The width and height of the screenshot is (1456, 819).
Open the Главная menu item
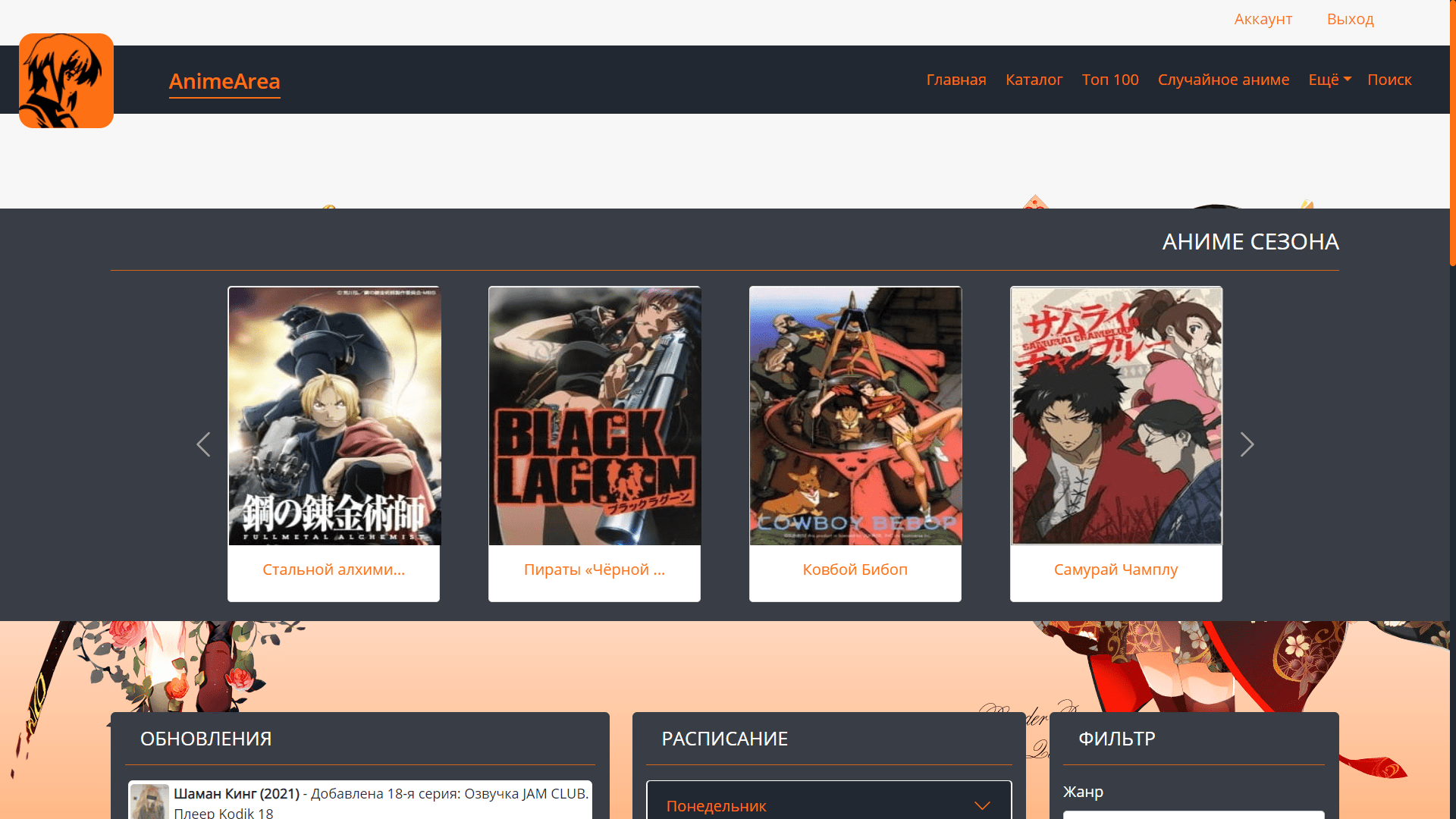click(955, 80)
